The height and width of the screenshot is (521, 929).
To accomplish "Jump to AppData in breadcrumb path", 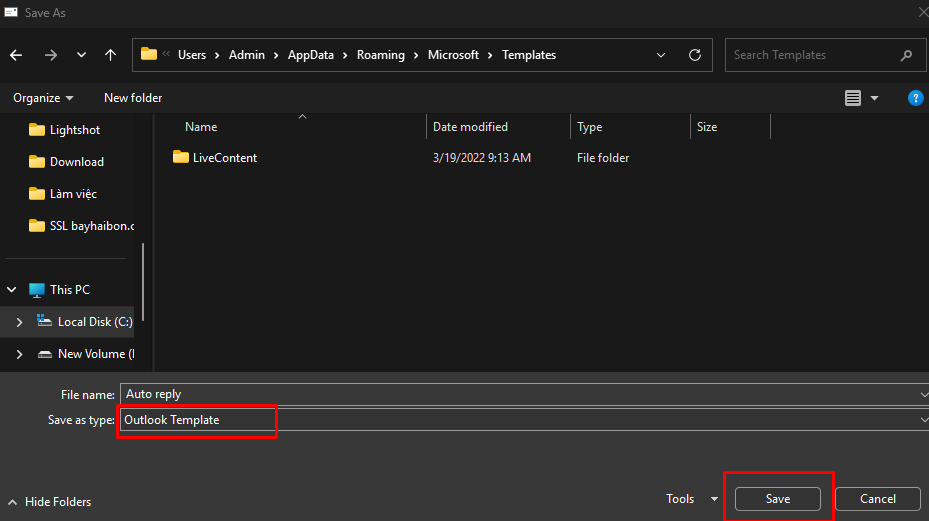I will (310, 55).
